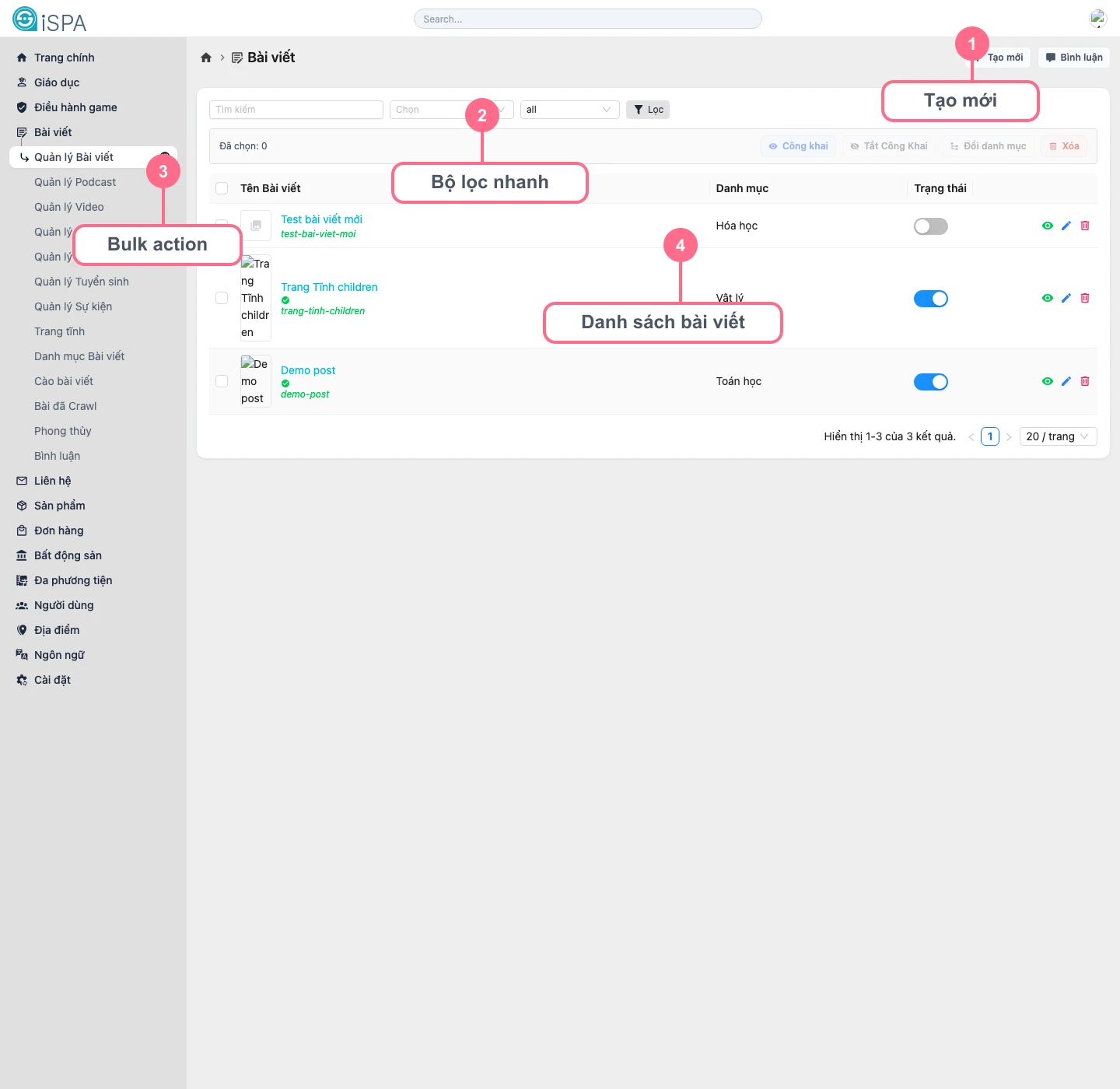
Task: Open the Đa phương tiện sidebar icon
Action: click(21, 580)
